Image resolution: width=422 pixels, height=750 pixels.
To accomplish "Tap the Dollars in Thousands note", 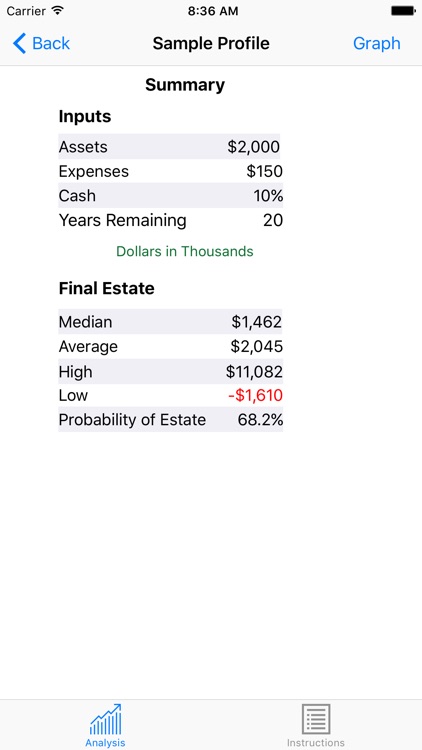I will tap(185, 251).
